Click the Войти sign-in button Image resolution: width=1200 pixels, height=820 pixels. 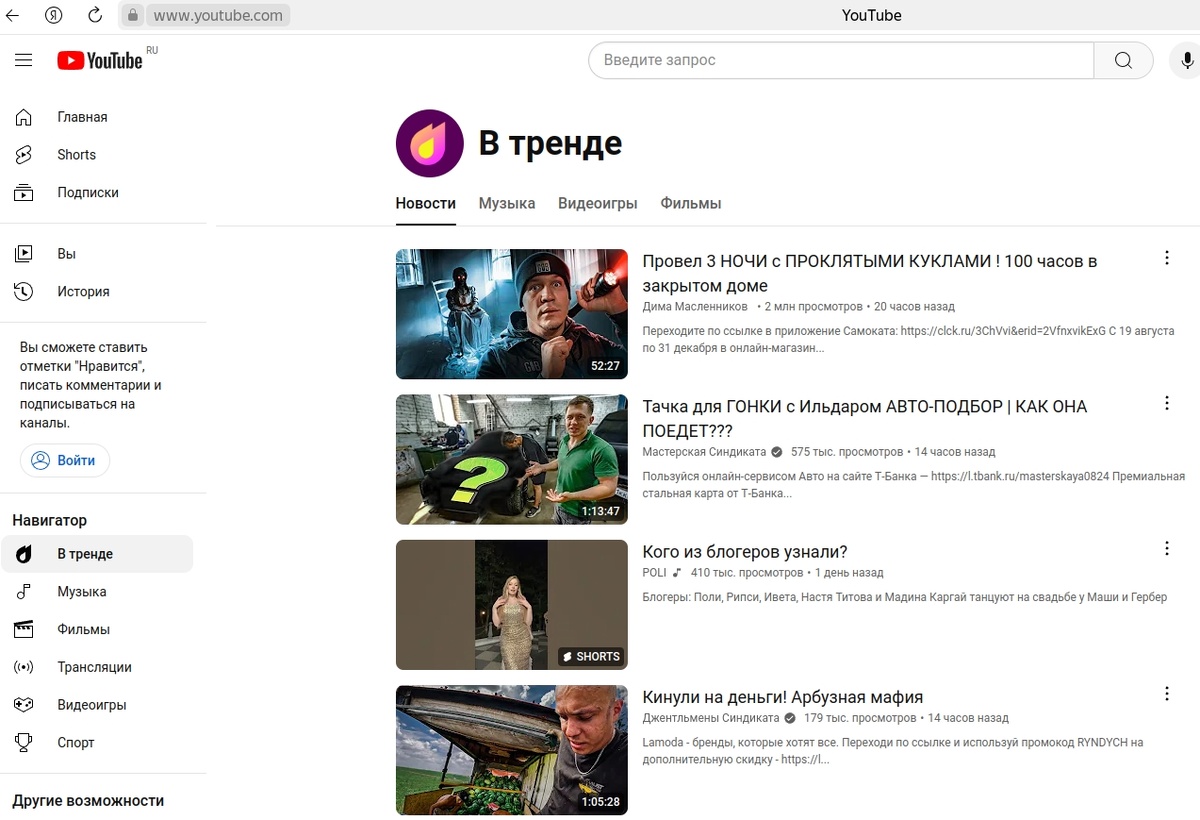point(65,461)
